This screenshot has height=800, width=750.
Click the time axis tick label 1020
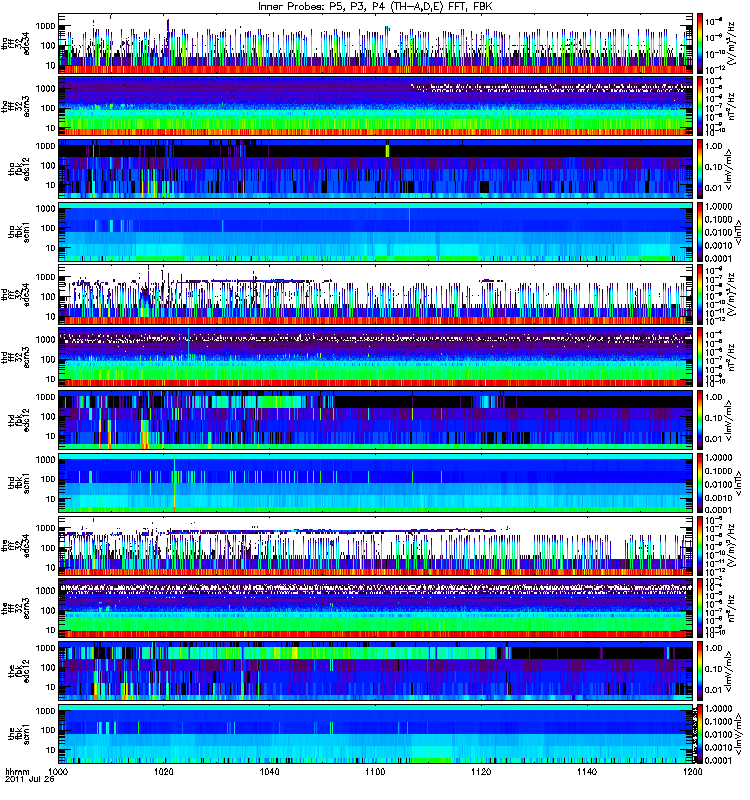click(x=164, y=772)
